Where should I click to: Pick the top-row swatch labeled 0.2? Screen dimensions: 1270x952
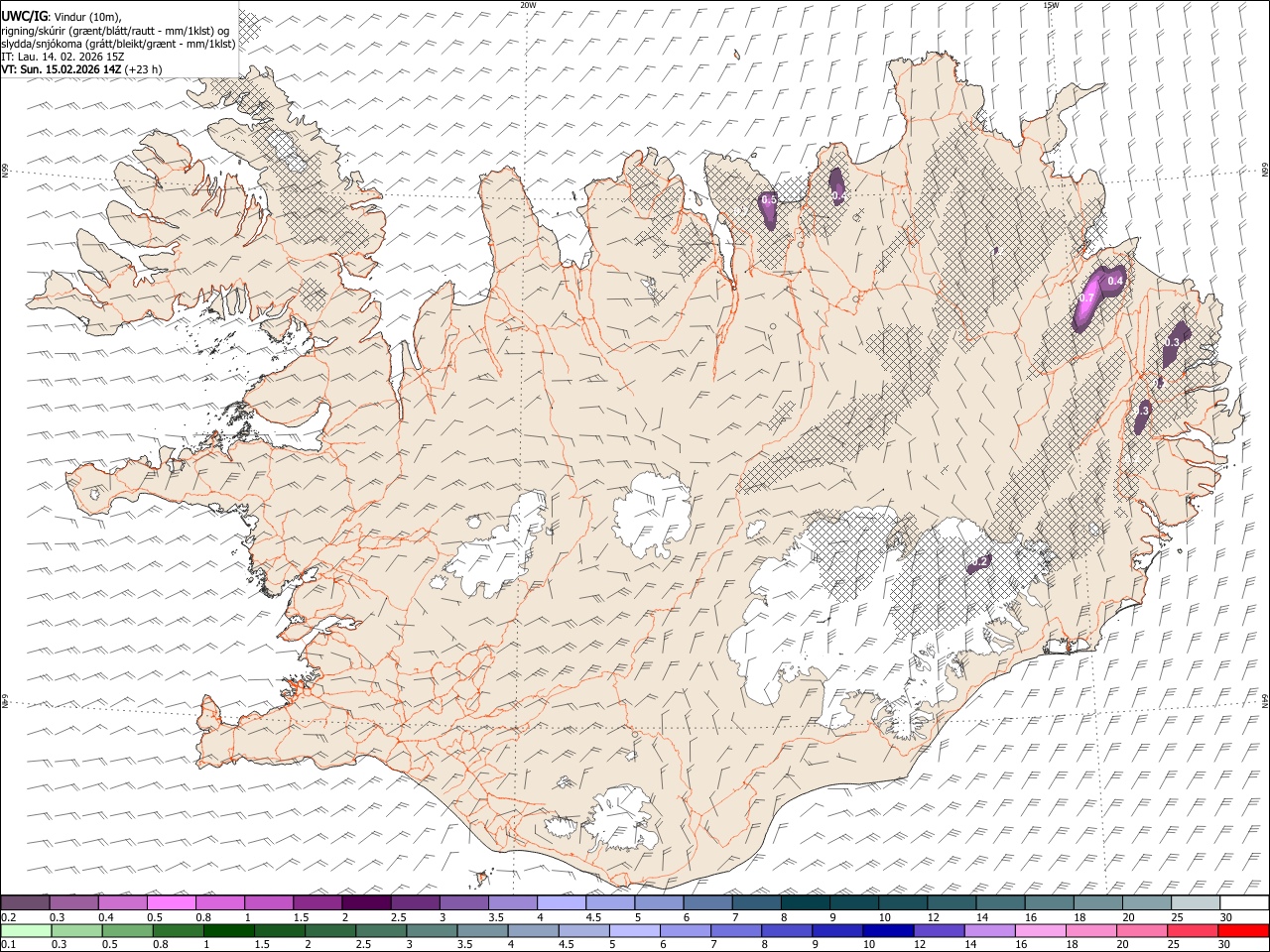click(x=25, y=902)
